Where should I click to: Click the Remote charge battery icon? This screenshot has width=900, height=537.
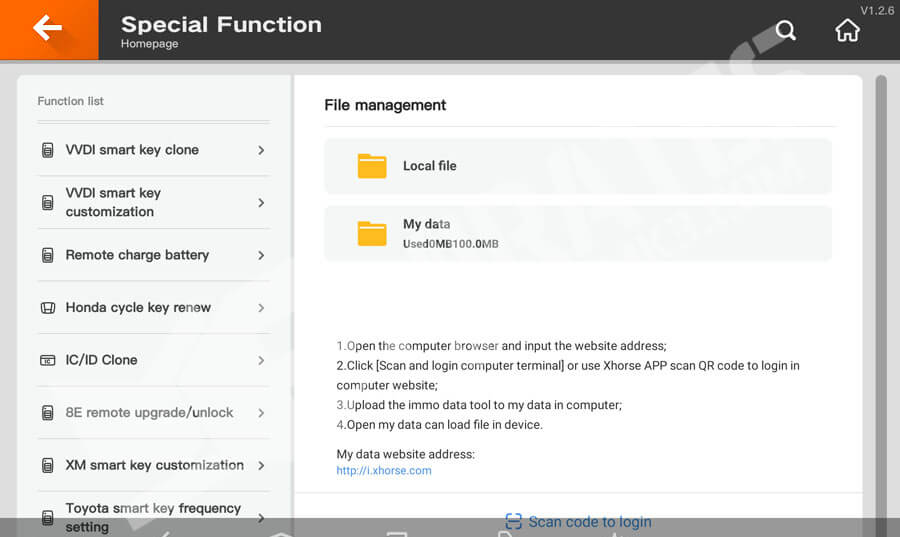click(47, 255)
